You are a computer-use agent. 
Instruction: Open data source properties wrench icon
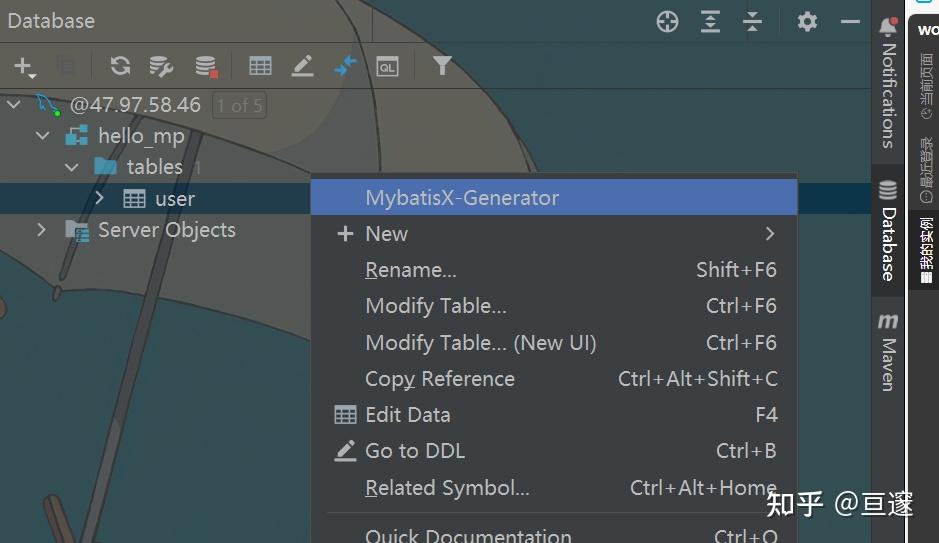pos(161,66)
